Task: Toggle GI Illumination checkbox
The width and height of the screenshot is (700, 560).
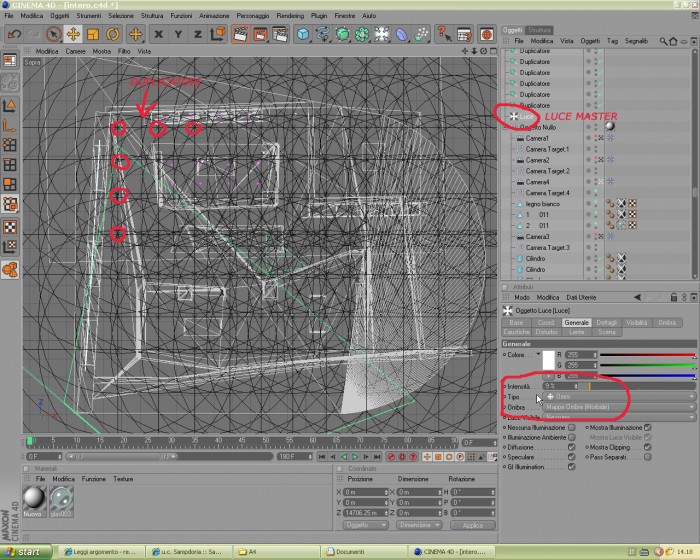Action: [571, 467]
